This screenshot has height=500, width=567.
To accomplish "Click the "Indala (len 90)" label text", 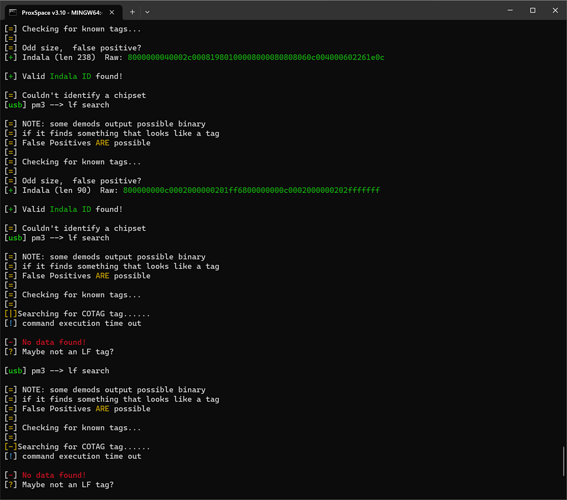I will coord(56,190).
